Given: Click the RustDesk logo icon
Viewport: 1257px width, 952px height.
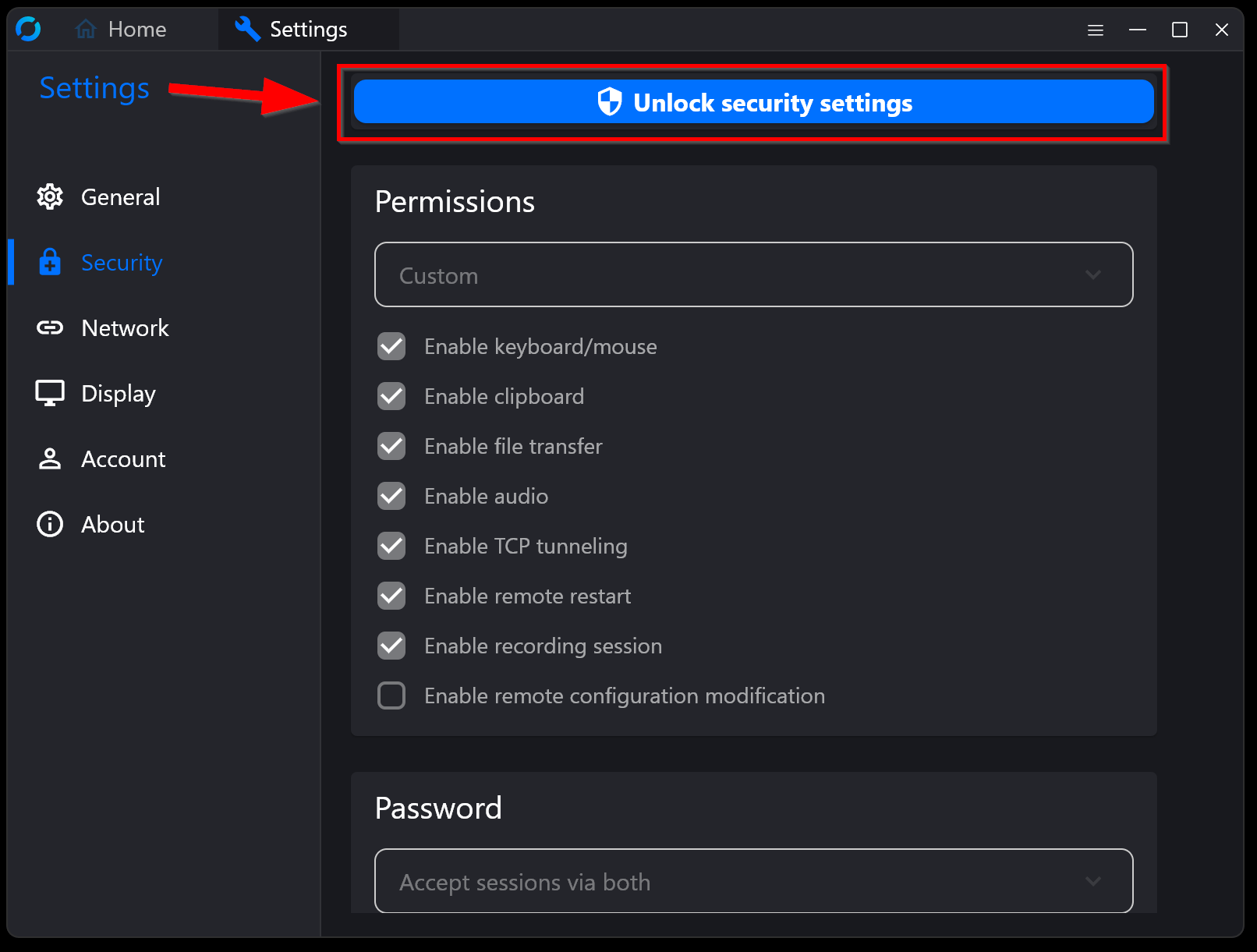Looking at the screenshot, I should 28,30.
